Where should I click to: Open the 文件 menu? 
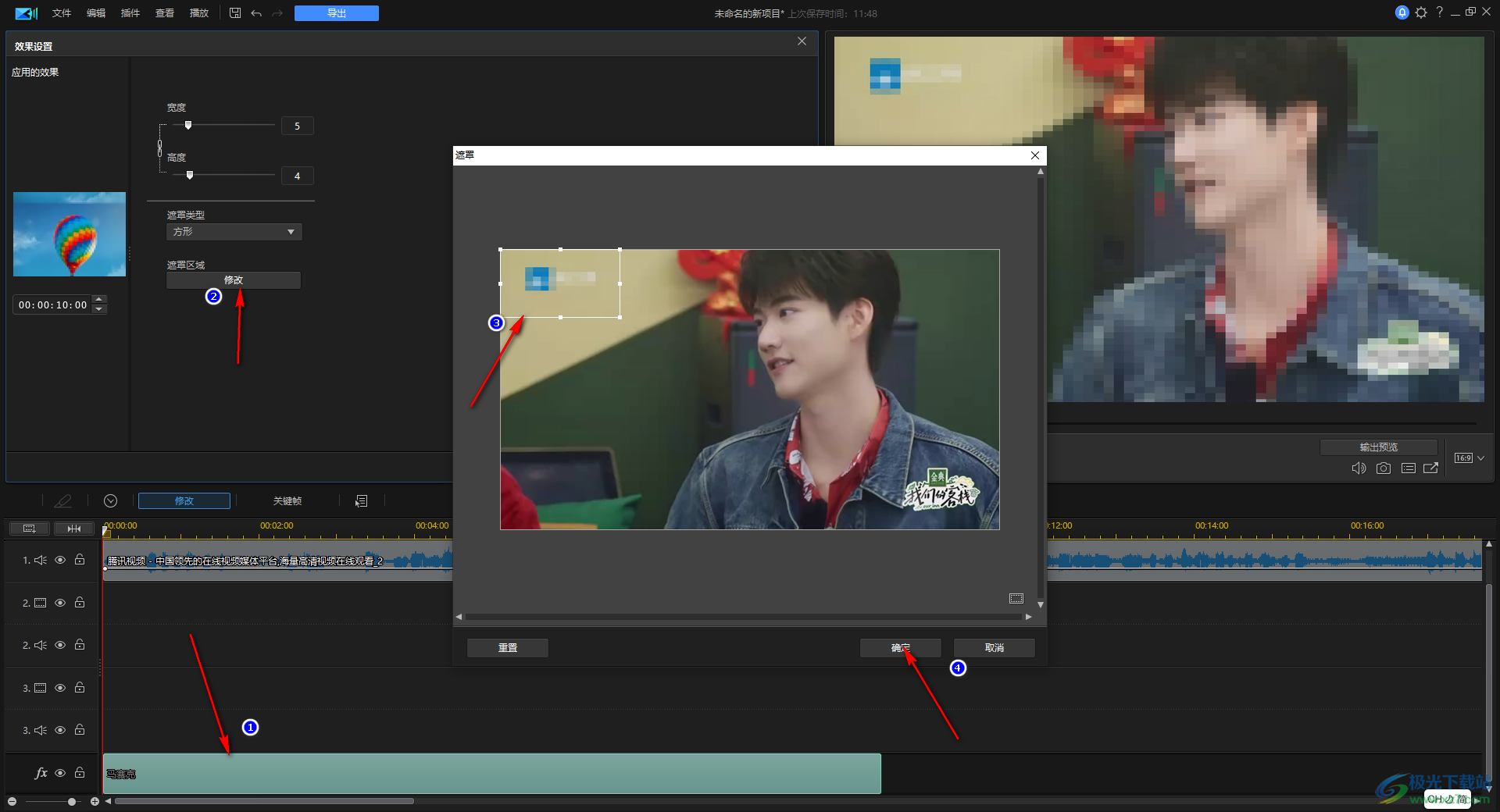pos(62,13)
